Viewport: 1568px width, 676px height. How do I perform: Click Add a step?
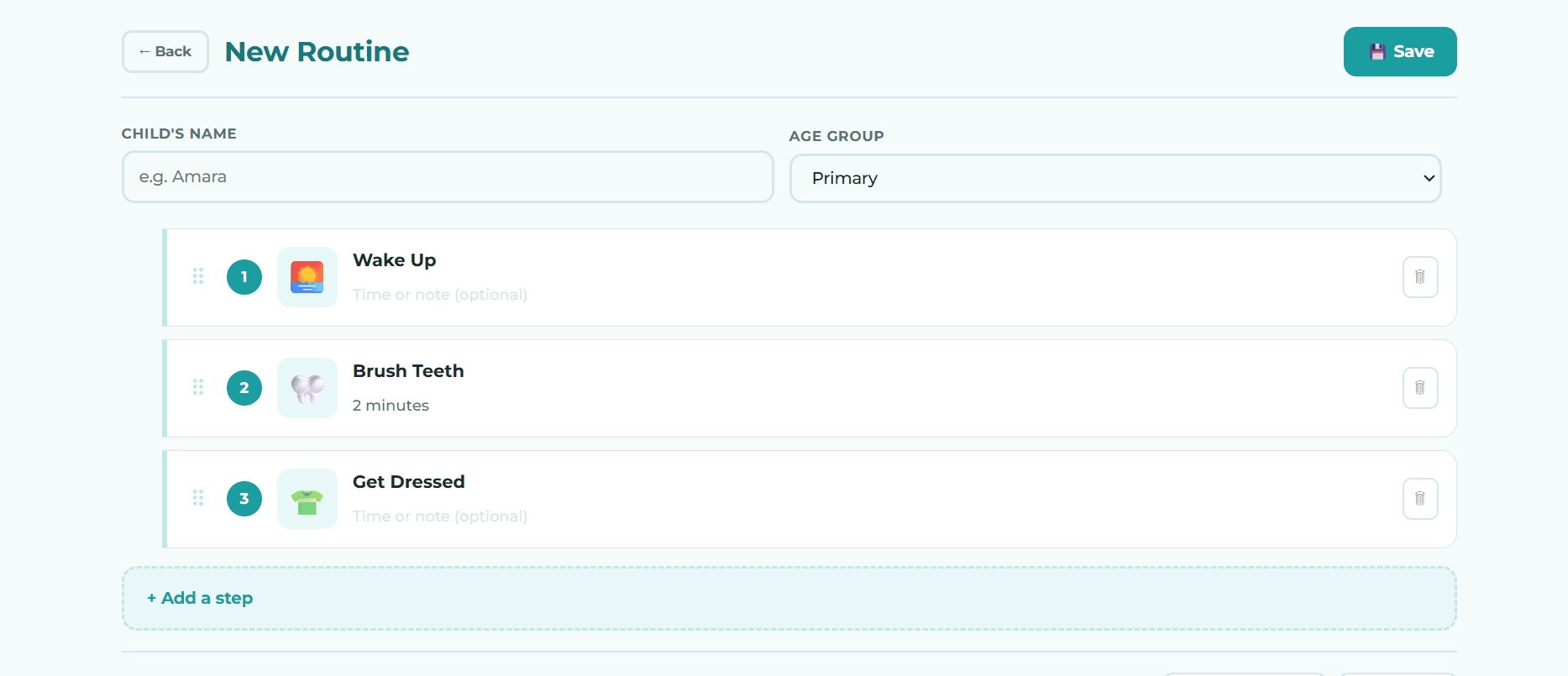click(789, 598)
